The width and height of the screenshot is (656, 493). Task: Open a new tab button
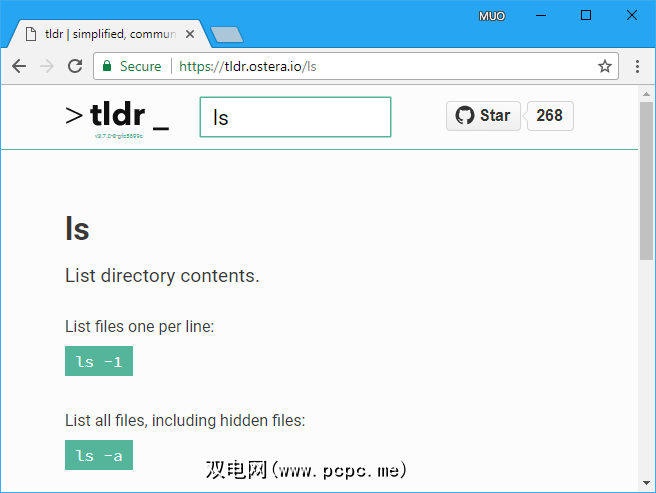226,34
